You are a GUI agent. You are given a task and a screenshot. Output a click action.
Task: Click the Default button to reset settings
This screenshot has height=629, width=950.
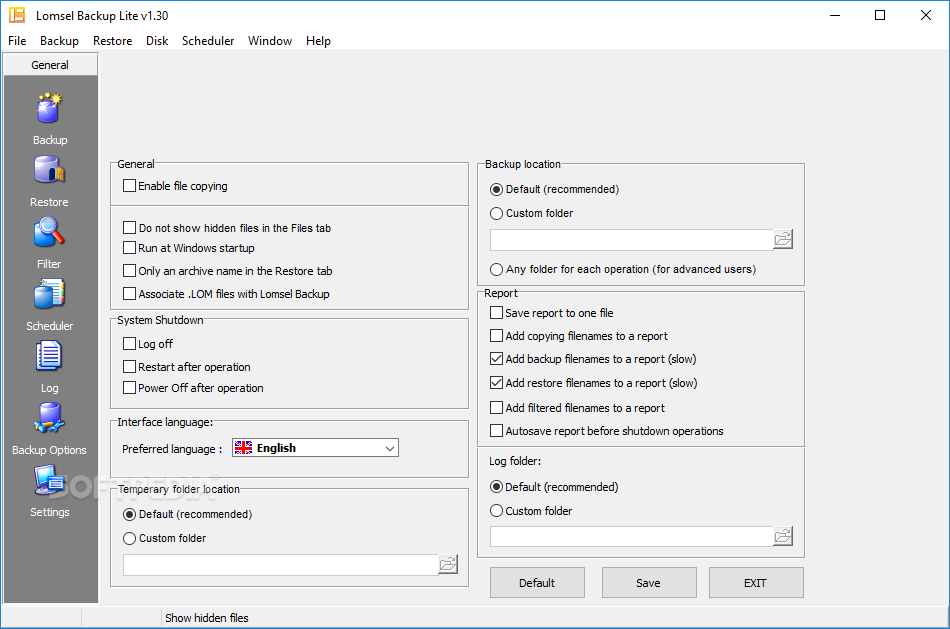537,583
